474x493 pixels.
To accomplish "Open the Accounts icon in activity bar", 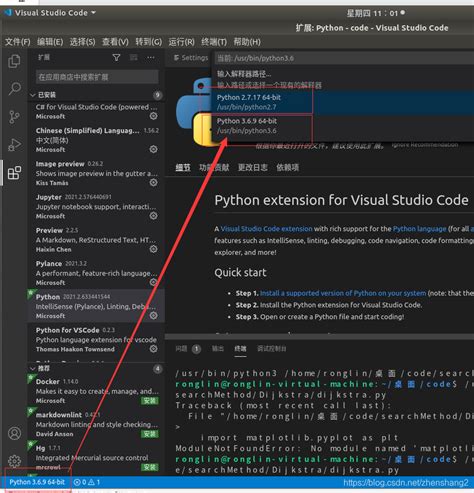I will click(x=14, y=433).
